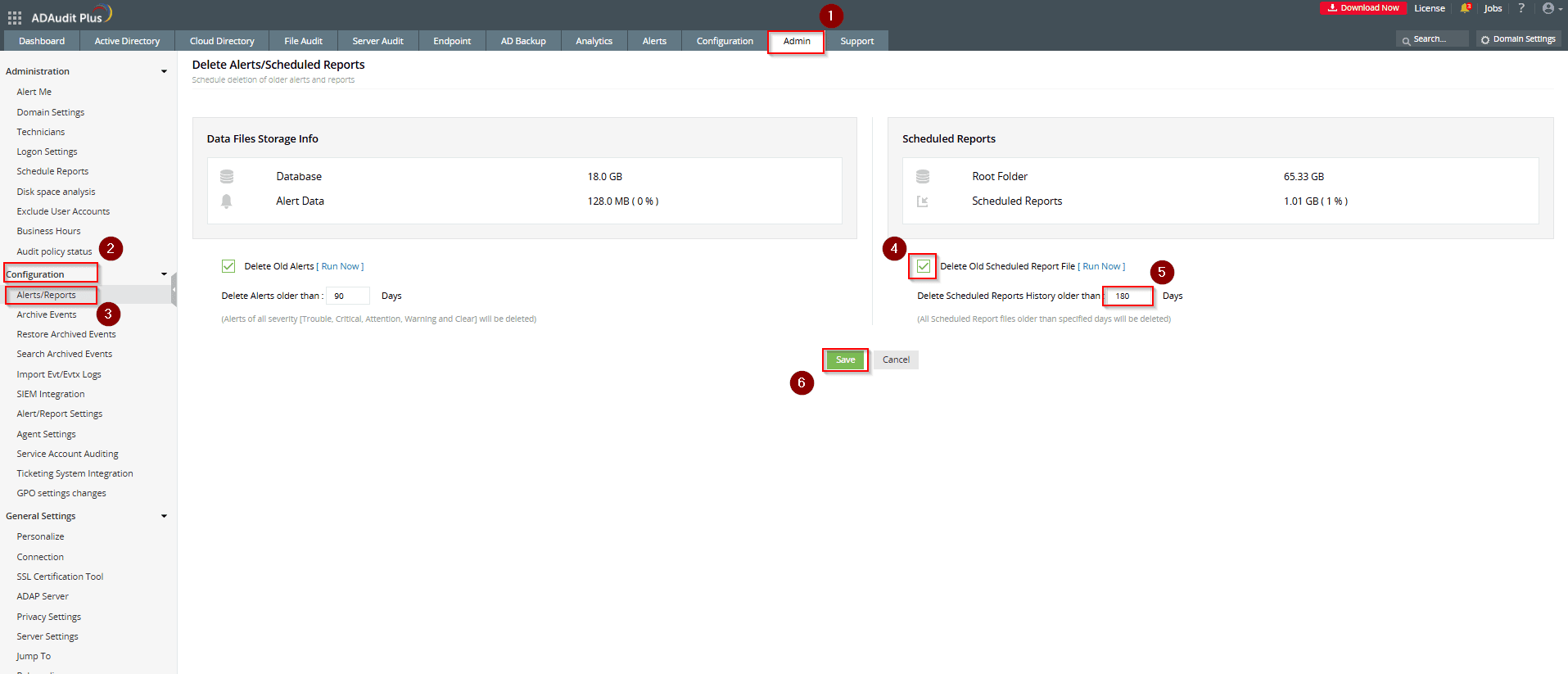Screen dimensions: 1568x674
Task: Collapse the Configuration sidebar section
Action: pos(164,274)
